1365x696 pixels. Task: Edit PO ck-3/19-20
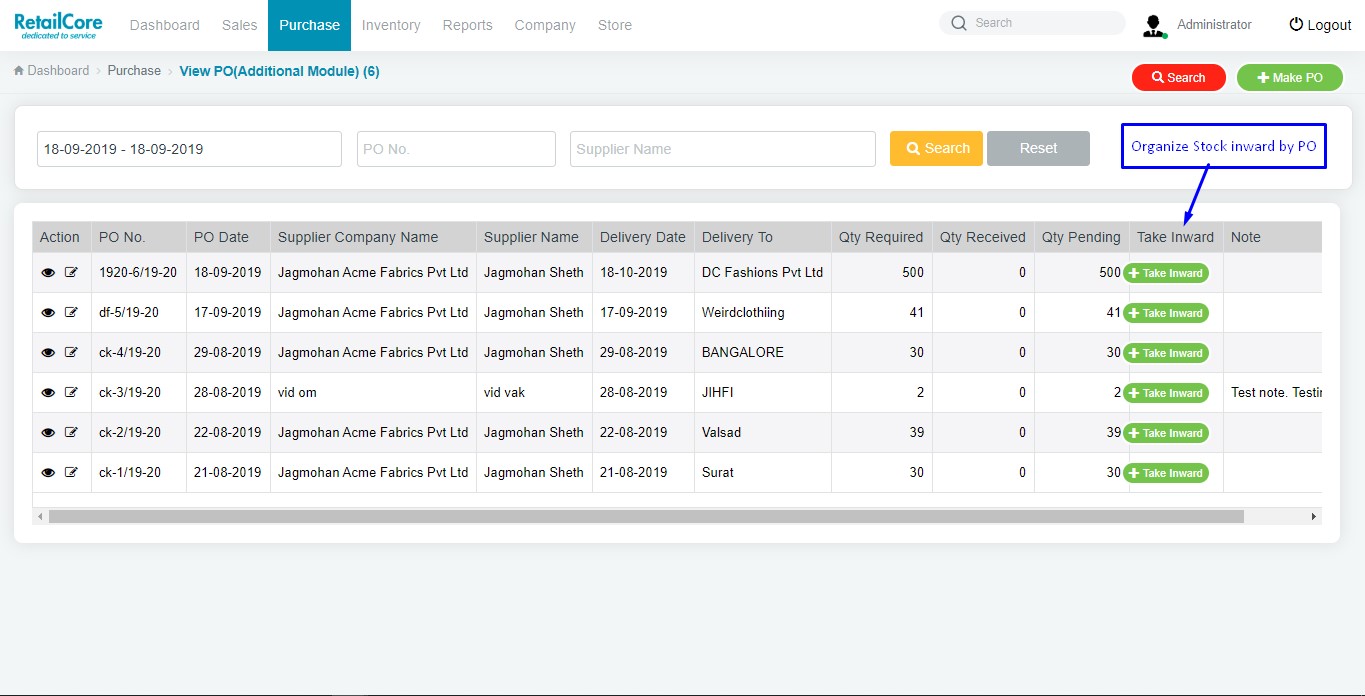[x=71, y=392]
